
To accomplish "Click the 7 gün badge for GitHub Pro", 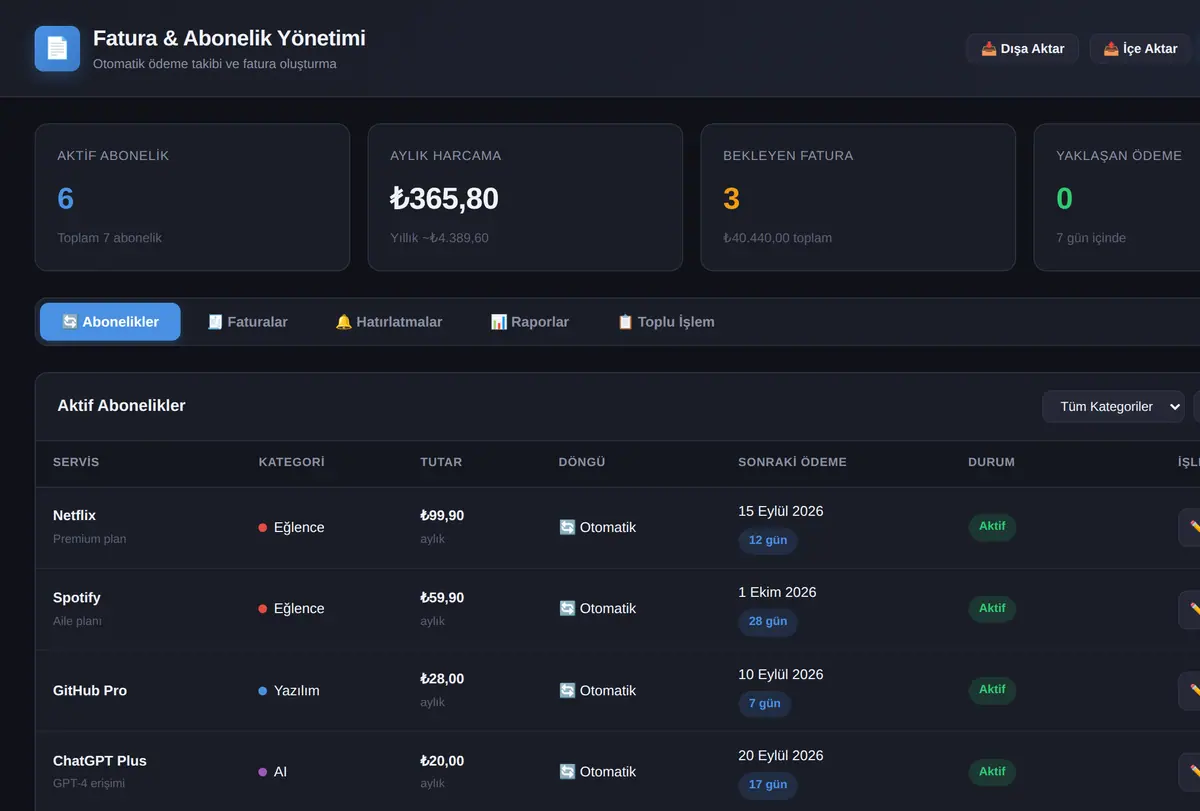I will (x=765, y=703).
